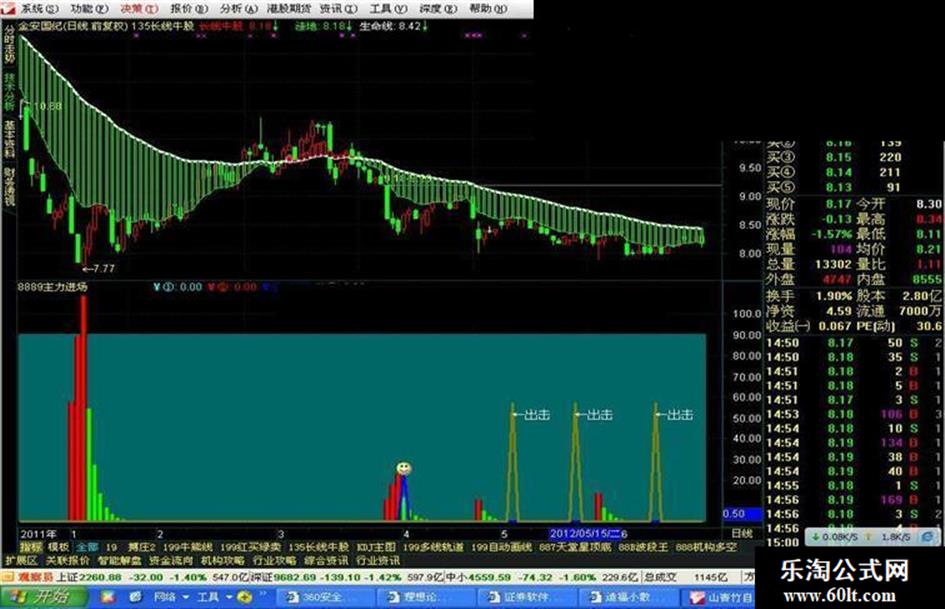
Task: Switch to 财务透视 side tab
Action: point(9,186)
